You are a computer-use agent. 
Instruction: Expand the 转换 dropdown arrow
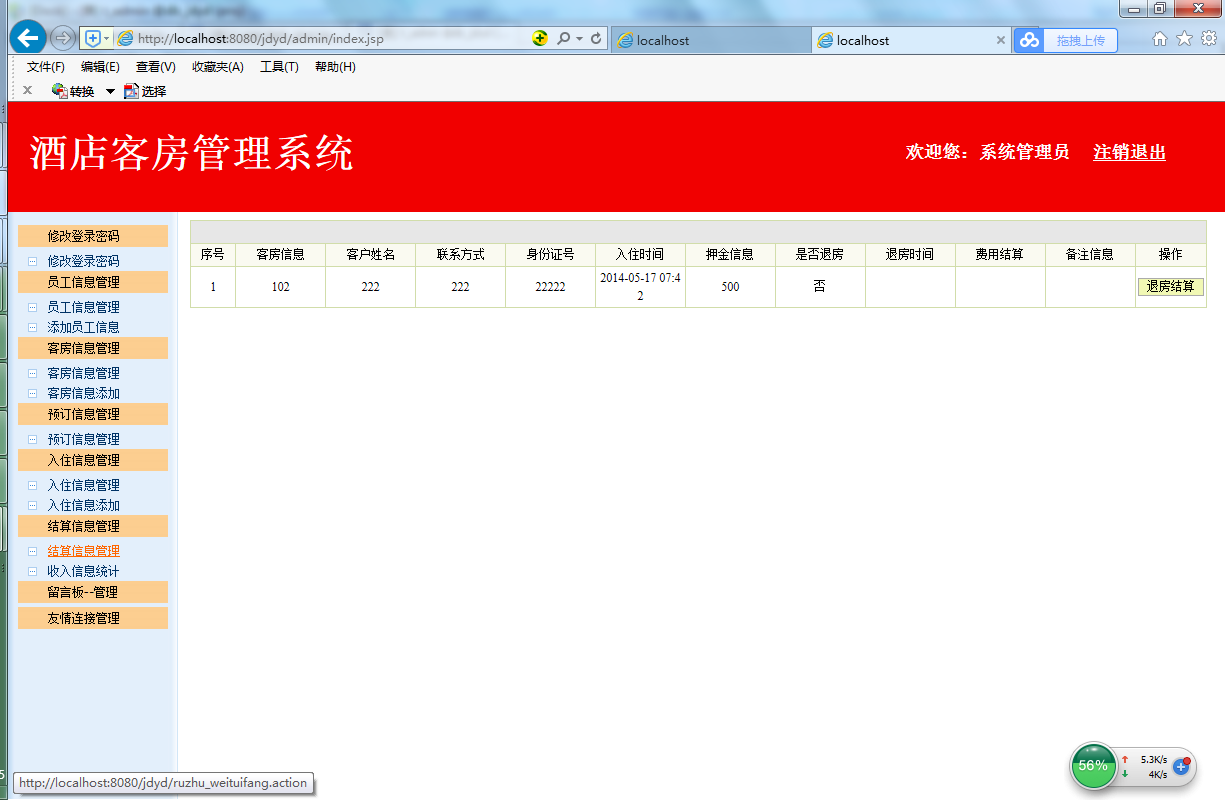click(x=110, y=92)
